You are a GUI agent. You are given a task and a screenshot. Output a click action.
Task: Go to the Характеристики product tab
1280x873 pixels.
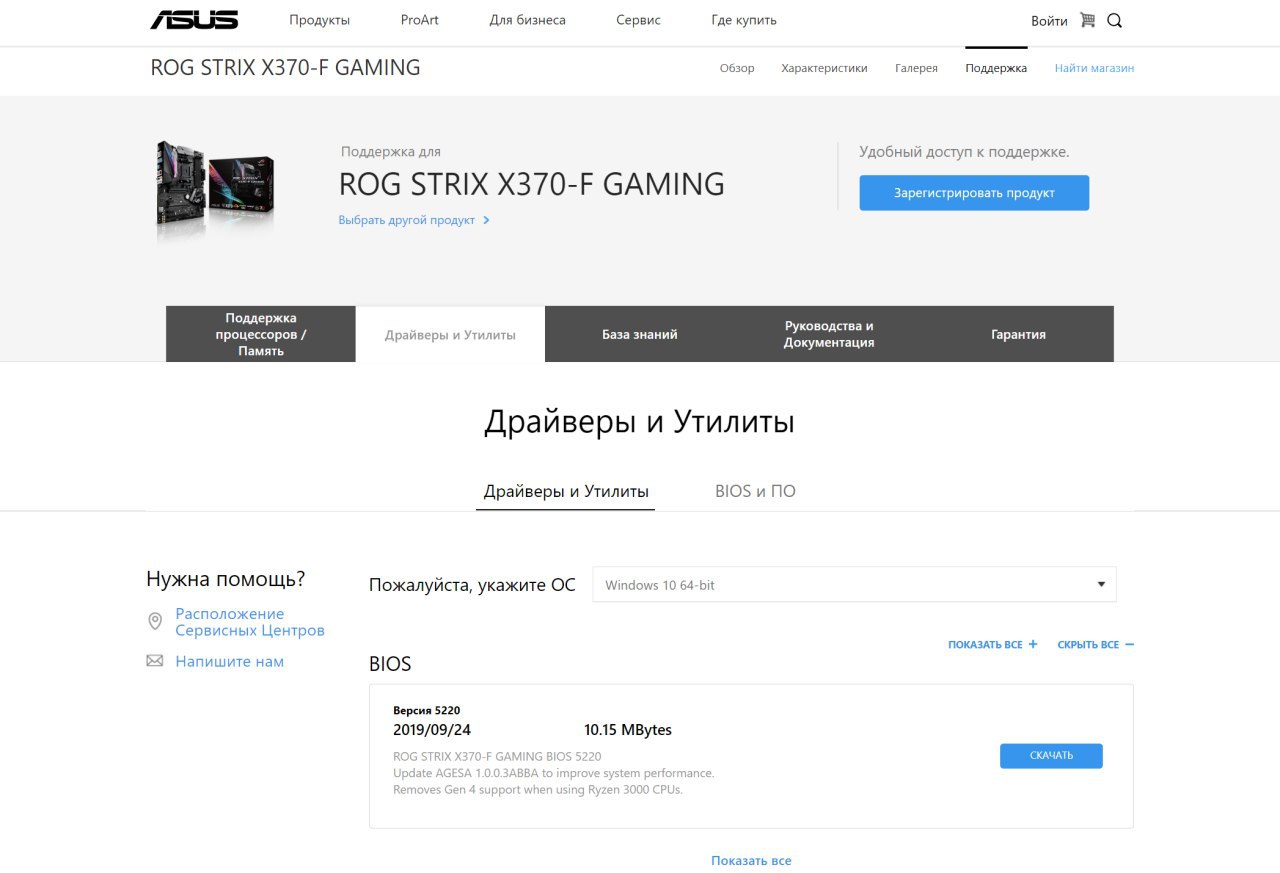click(824, 68)
